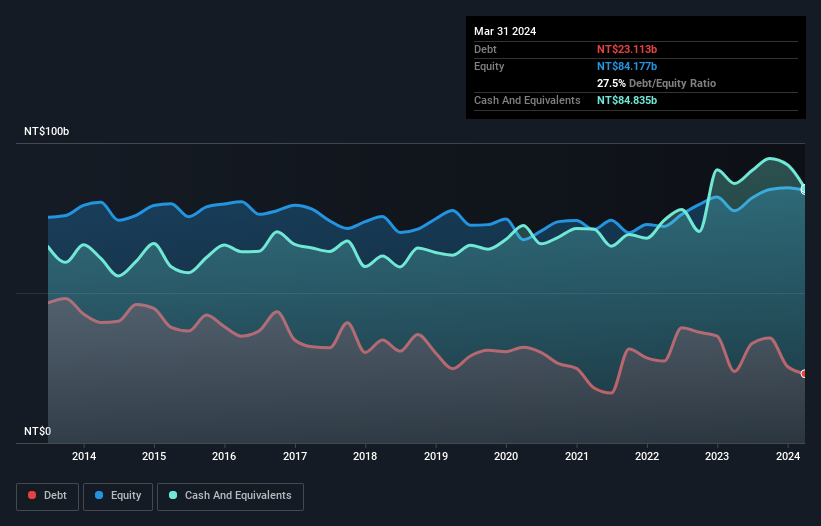Screen dimensions: 821x526
Task: Click the 2024 x-axis label
Action: 788,456
